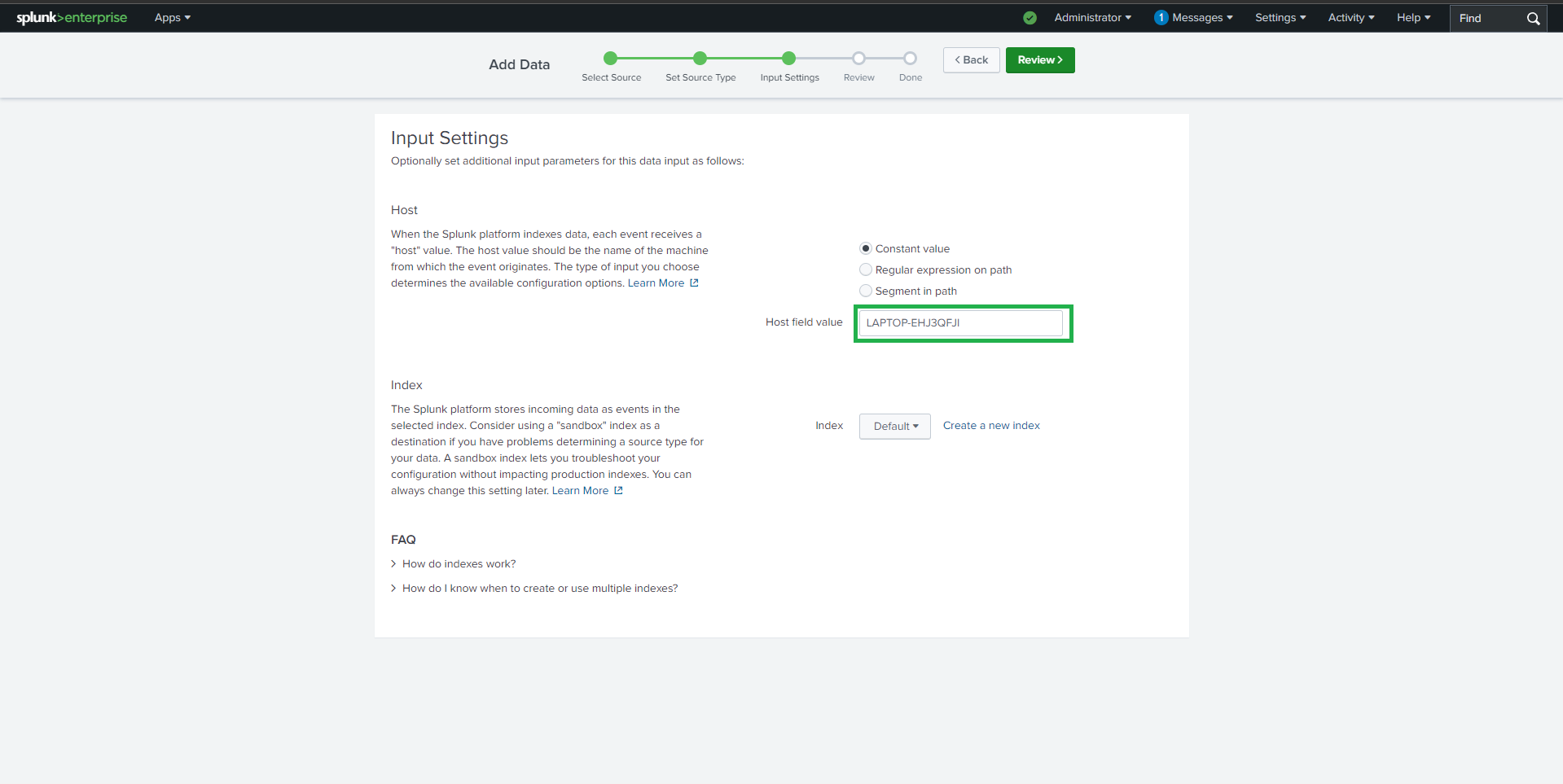1563x784 pixels.
Task: Open the Settings menu
Action: (x=1280, y=18)
